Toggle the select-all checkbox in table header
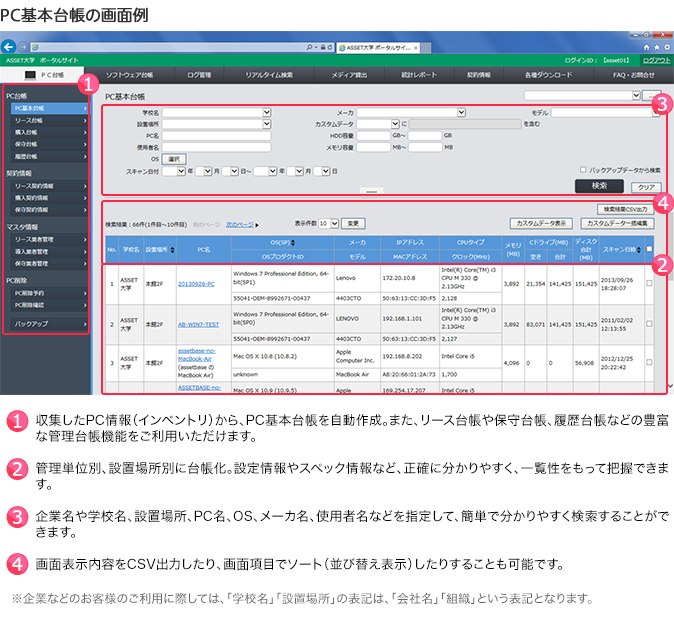 click(x=649, y=249)
